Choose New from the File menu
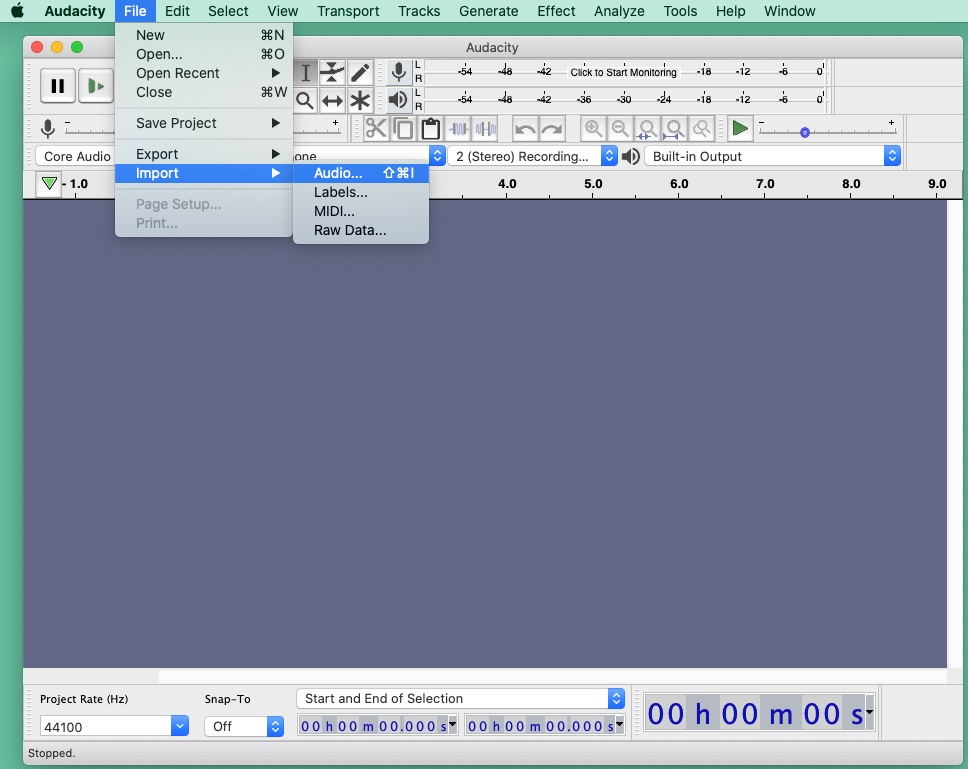The width and height of the screenshot is (968, 769). point(204,35)
